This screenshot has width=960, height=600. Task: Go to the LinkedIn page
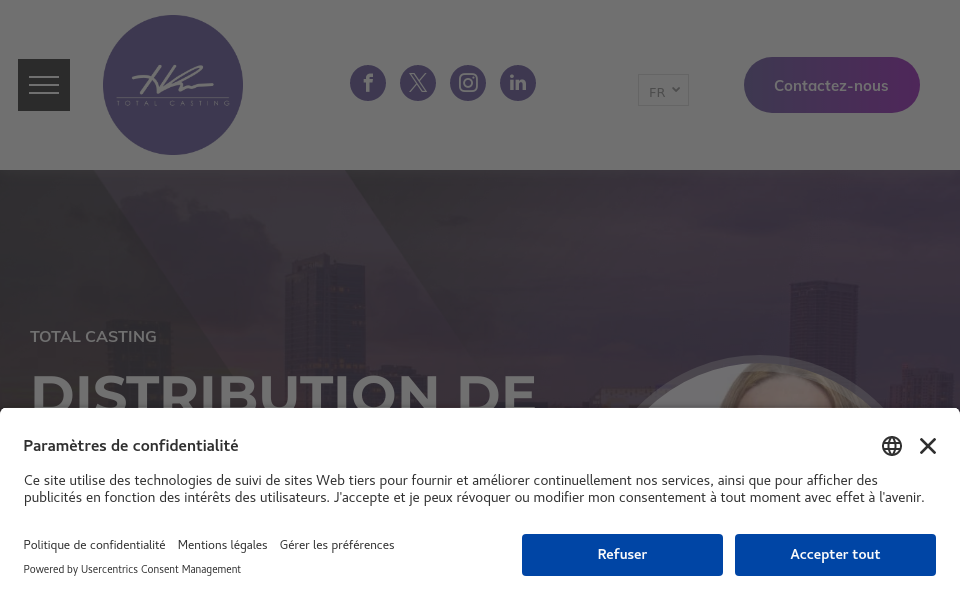518,83
